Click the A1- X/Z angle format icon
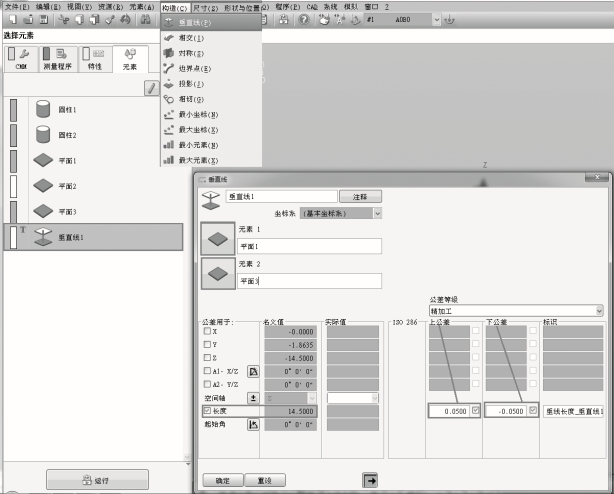Screen dimensions: 614x494 (253, 371)
